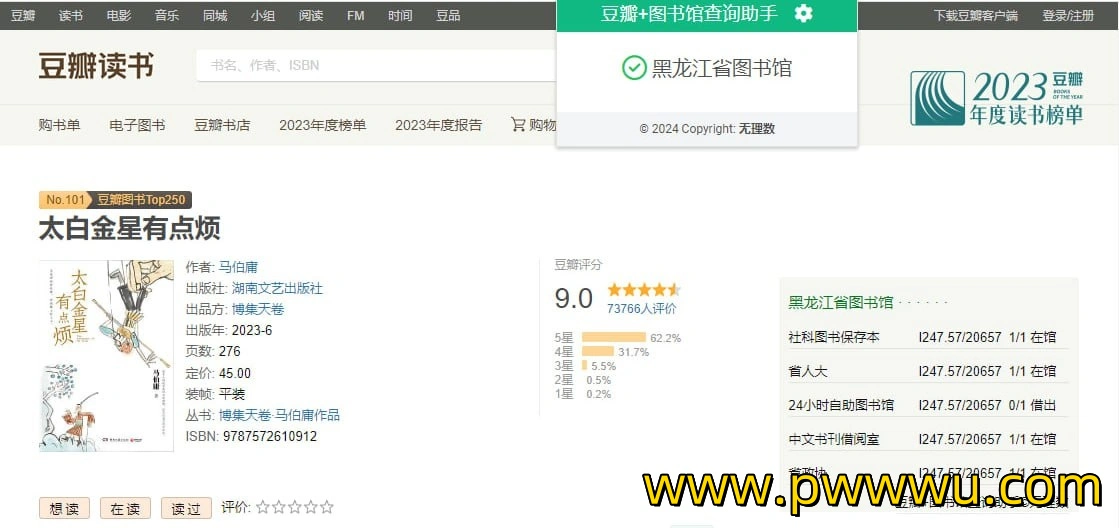The height and width of the screenshot is (528, 1119).
Task: Focus the 书名、作者、ISBN search box
Action: point(376,66)
